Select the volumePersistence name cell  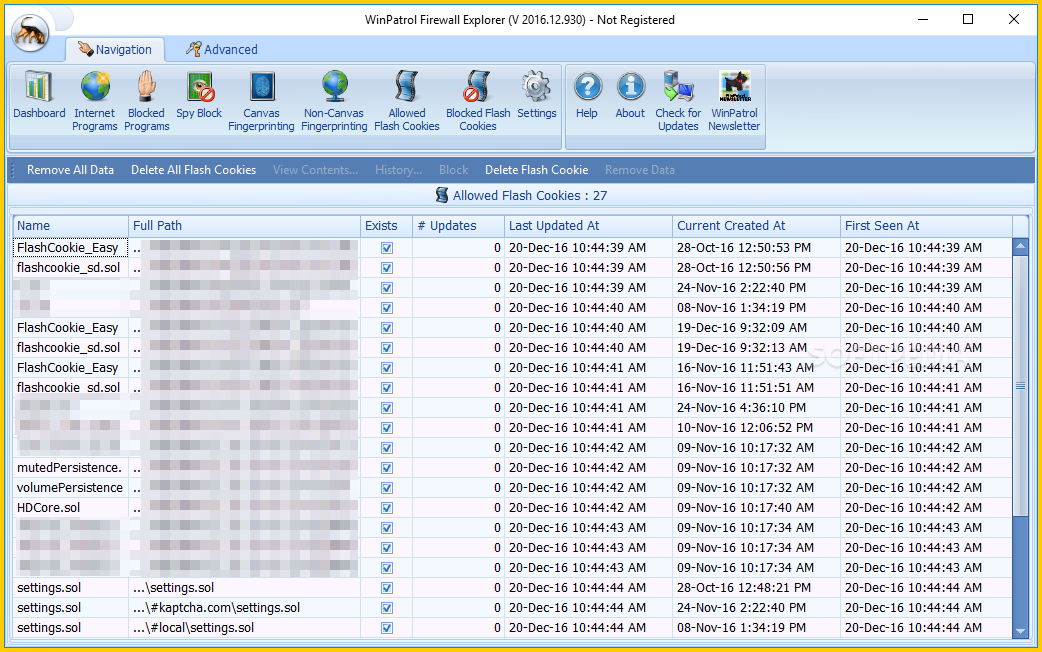(70, 488)
